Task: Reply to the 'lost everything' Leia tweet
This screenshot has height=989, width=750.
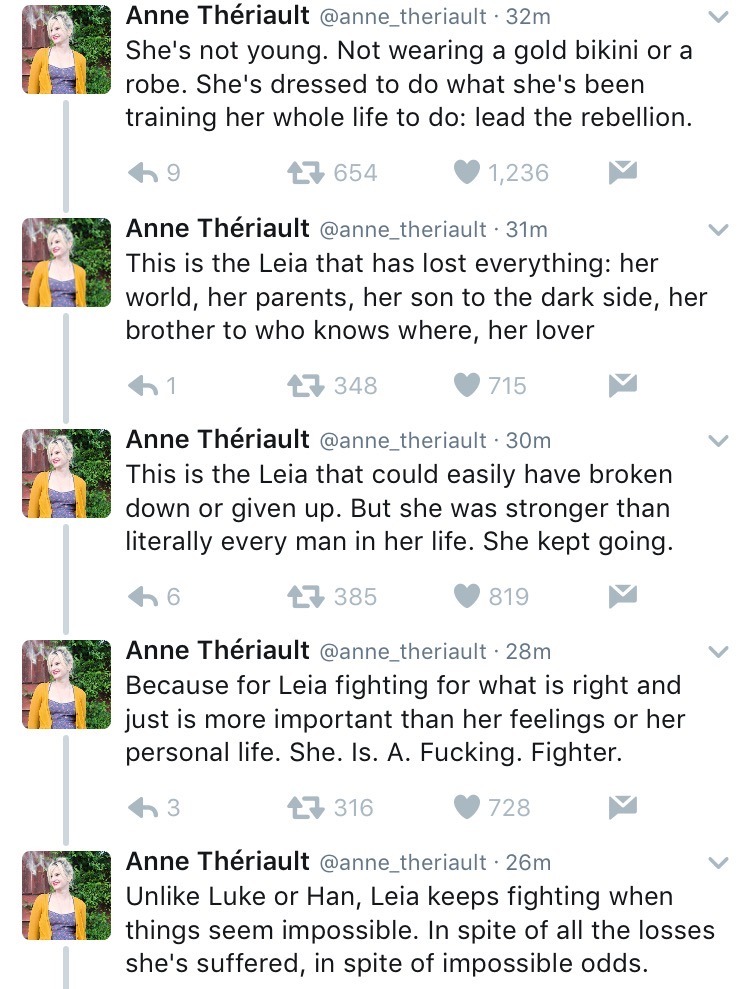Action: click(144, 385)
